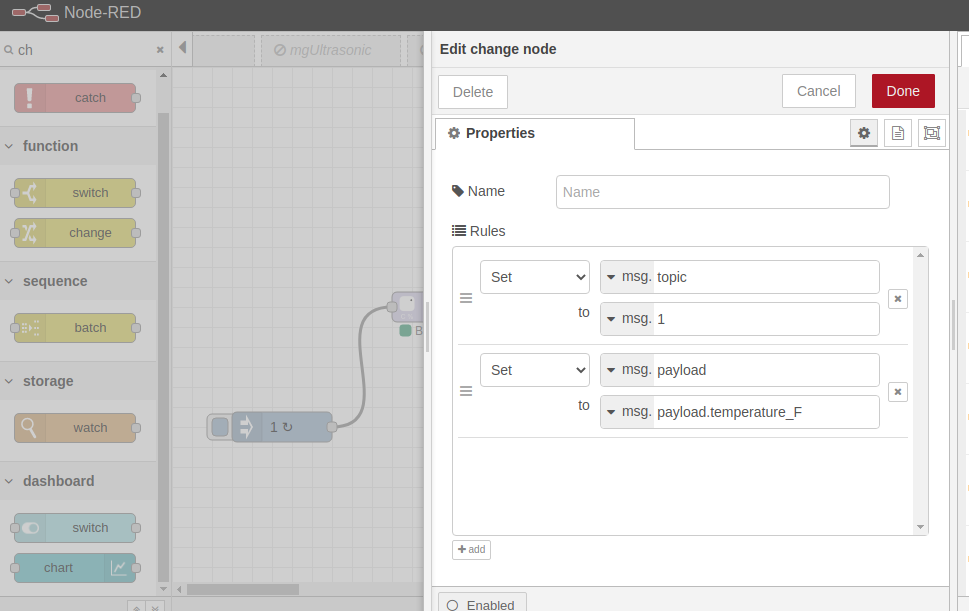Click the Done button
Viewport: 969px width, 611px height.
(x=902, y=91)
